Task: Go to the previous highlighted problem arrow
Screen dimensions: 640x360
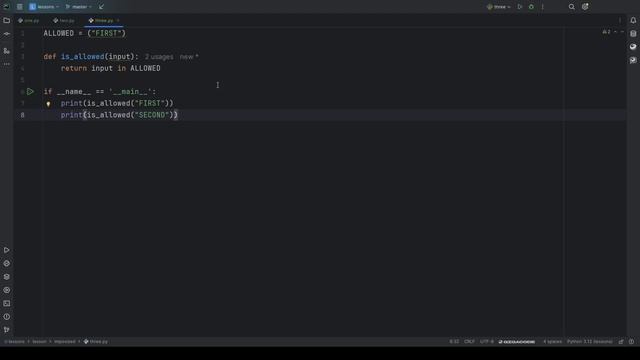Action: pyautogui.click(x=615, y=32)
